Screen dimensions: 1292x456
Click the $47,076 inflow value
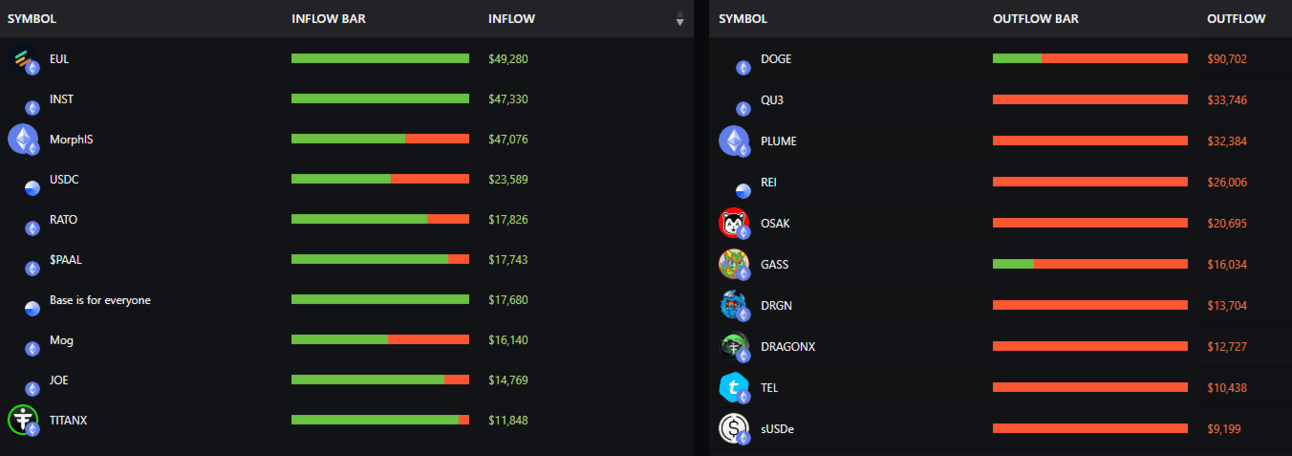[508, 139]
